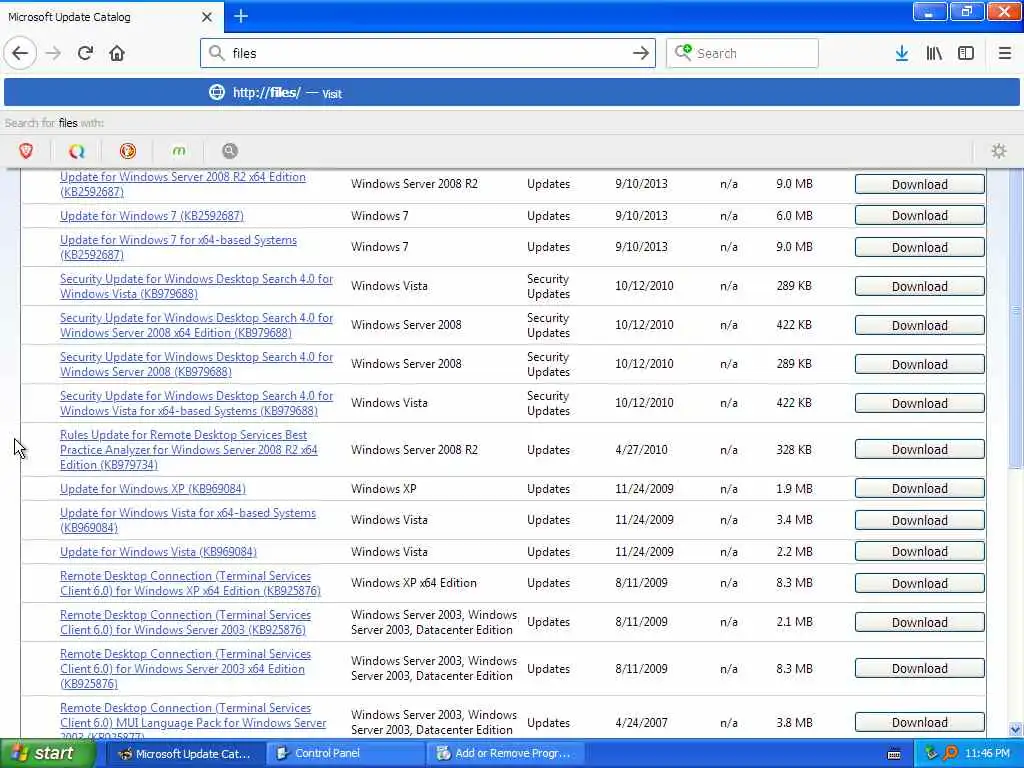Screen dimensions: 1024x768
Task: Open Update for Windows Vista x64-based KB969084 link
Action: point(187,520)
